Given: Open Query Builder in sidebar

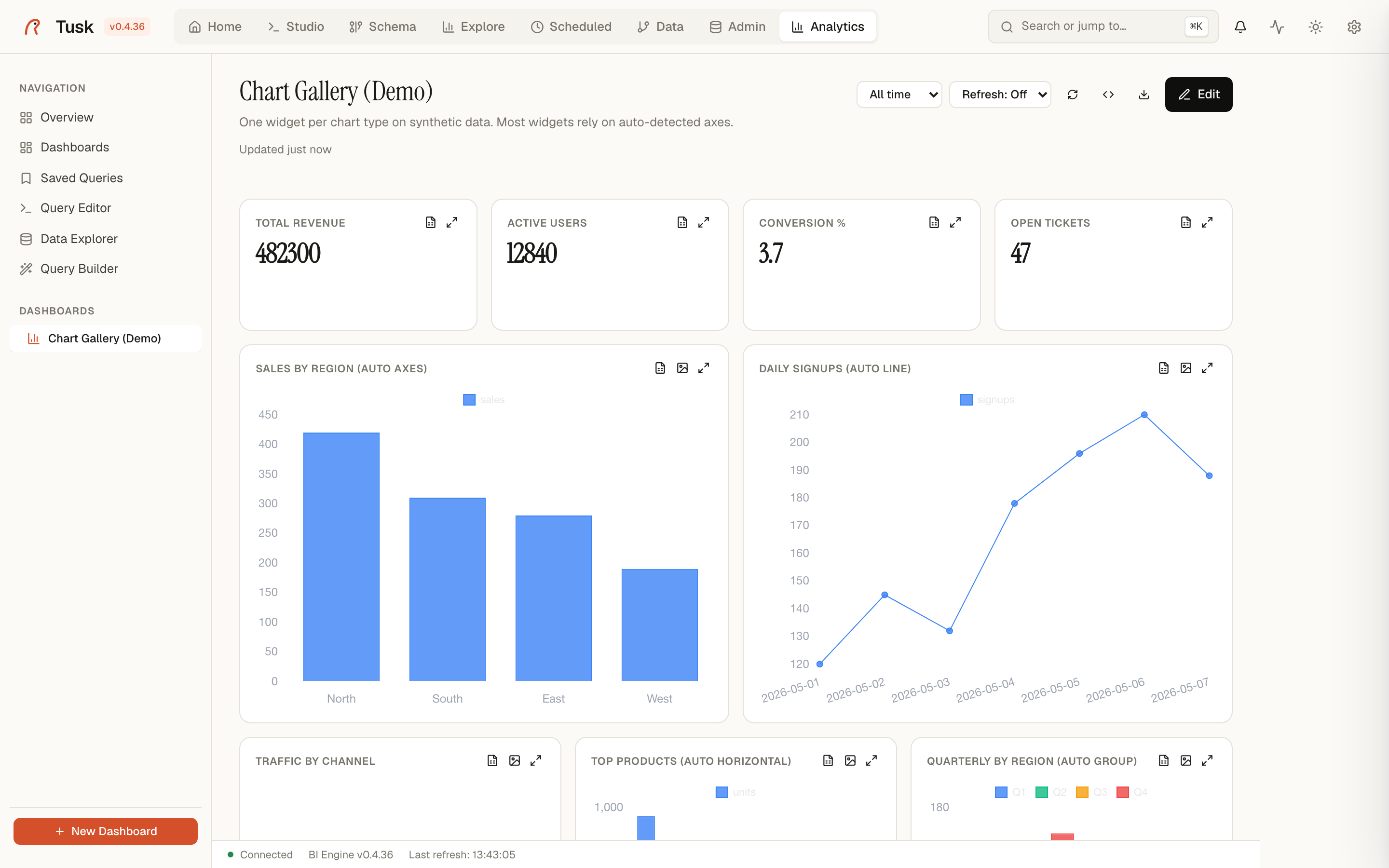Looking at the screenshot, I should click(x=106, y=269).
